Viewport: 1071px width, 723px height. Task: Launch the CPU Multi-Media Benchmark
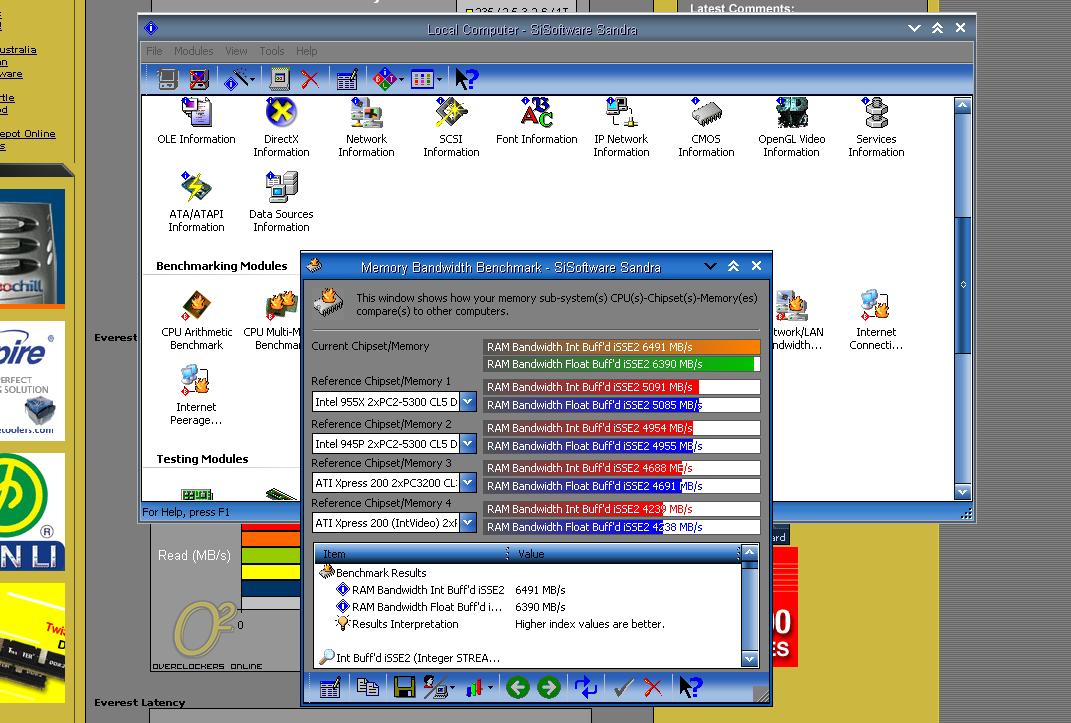point(273,321)
